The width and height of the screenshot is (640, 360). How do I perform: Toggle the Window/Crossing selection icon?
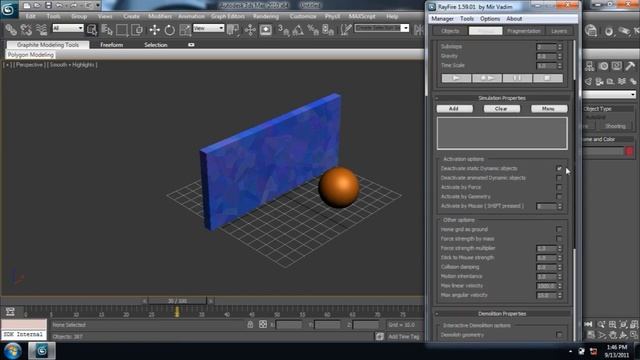click(x=137, y=30)
